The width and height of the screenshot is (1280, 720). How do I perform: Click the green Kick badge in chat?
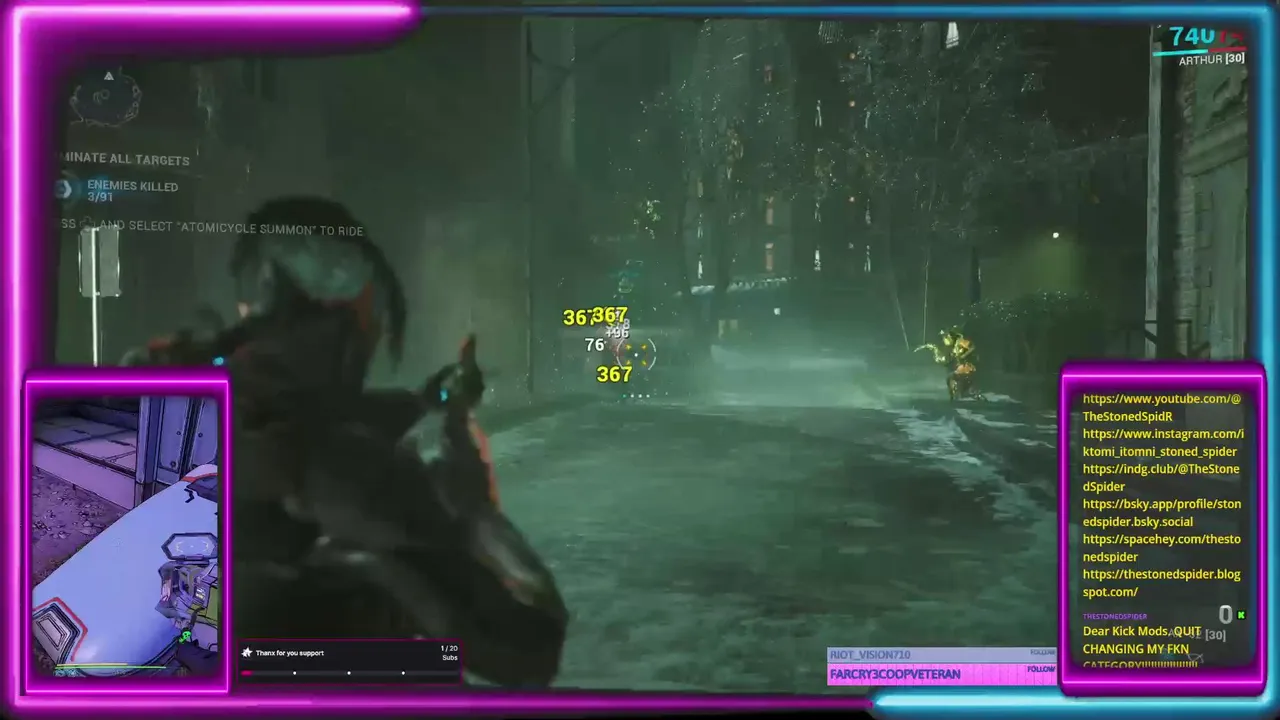(x=1241, y=615)
